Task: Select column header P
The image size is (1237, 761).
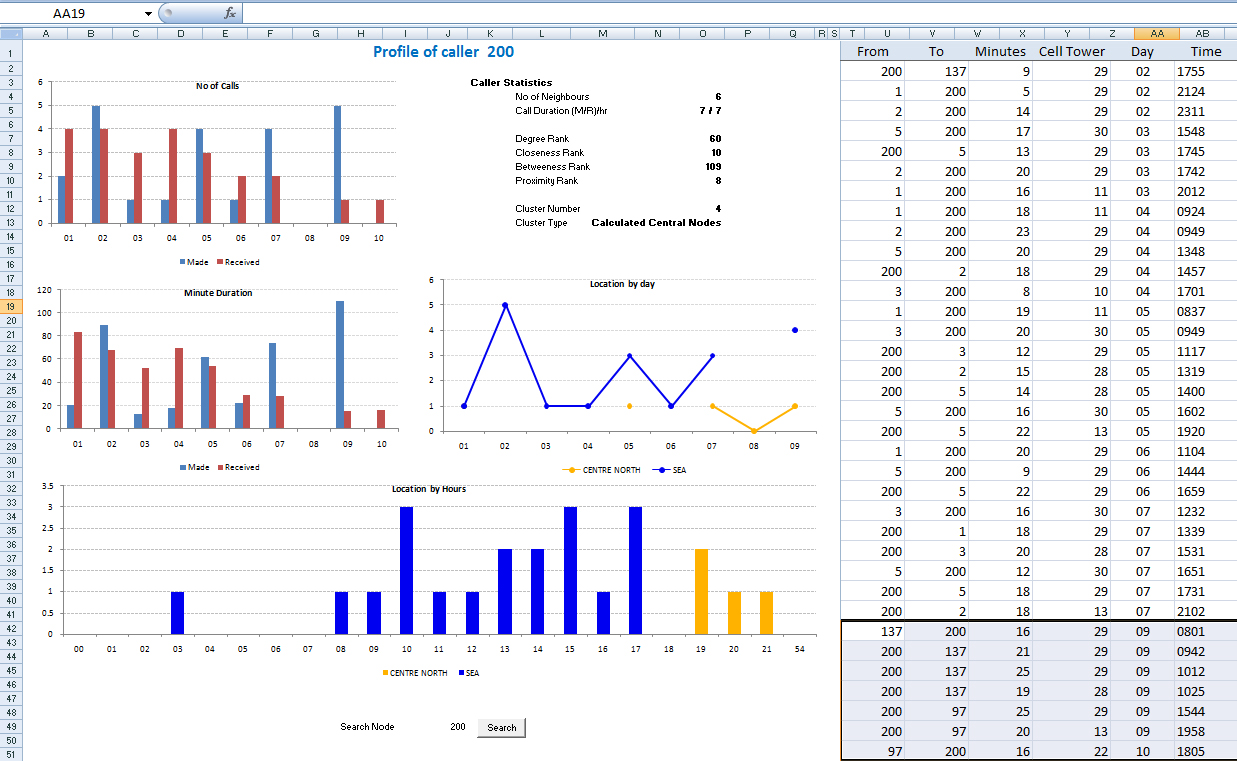Action: [747, 34]
